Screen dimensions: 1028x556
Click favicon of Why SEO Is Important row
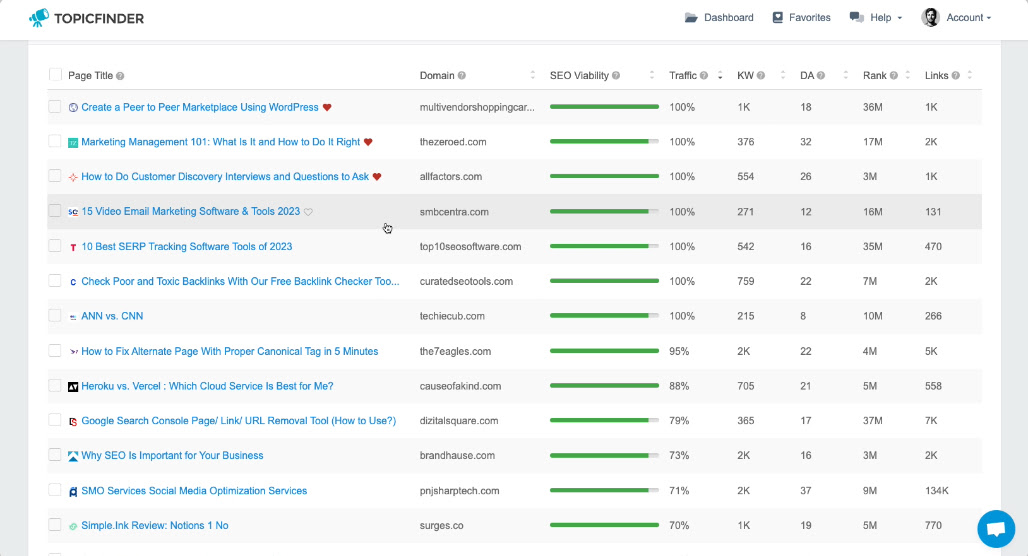coord(73,456)
